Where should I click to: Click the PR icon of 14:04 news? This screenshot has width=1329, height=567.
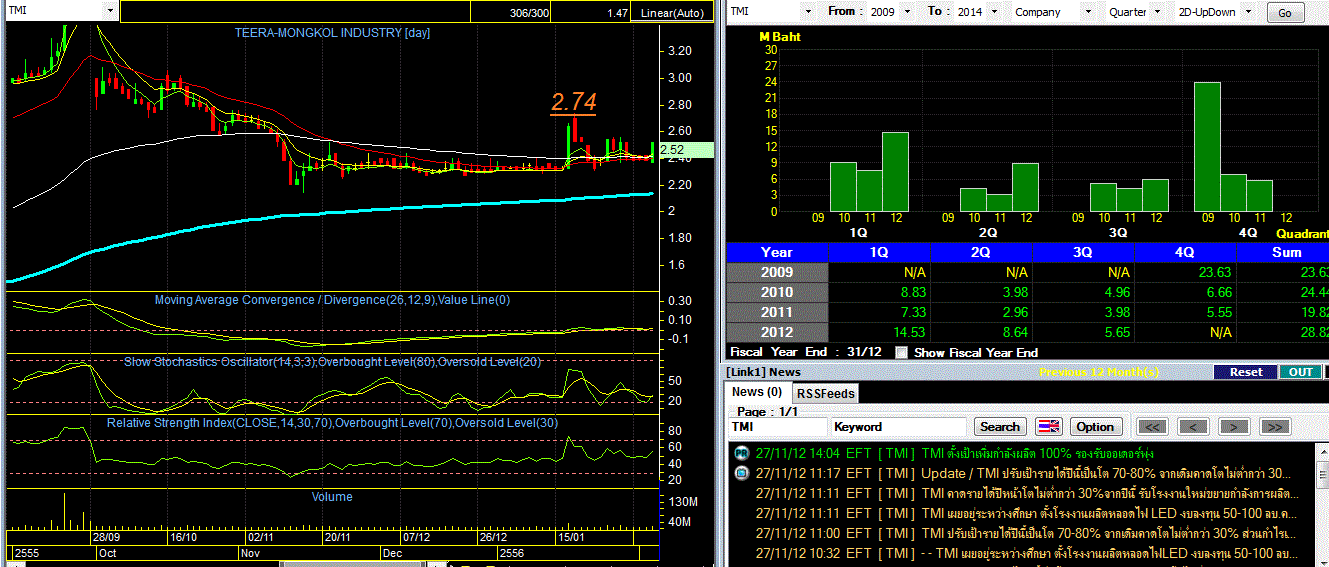(741, 453)
